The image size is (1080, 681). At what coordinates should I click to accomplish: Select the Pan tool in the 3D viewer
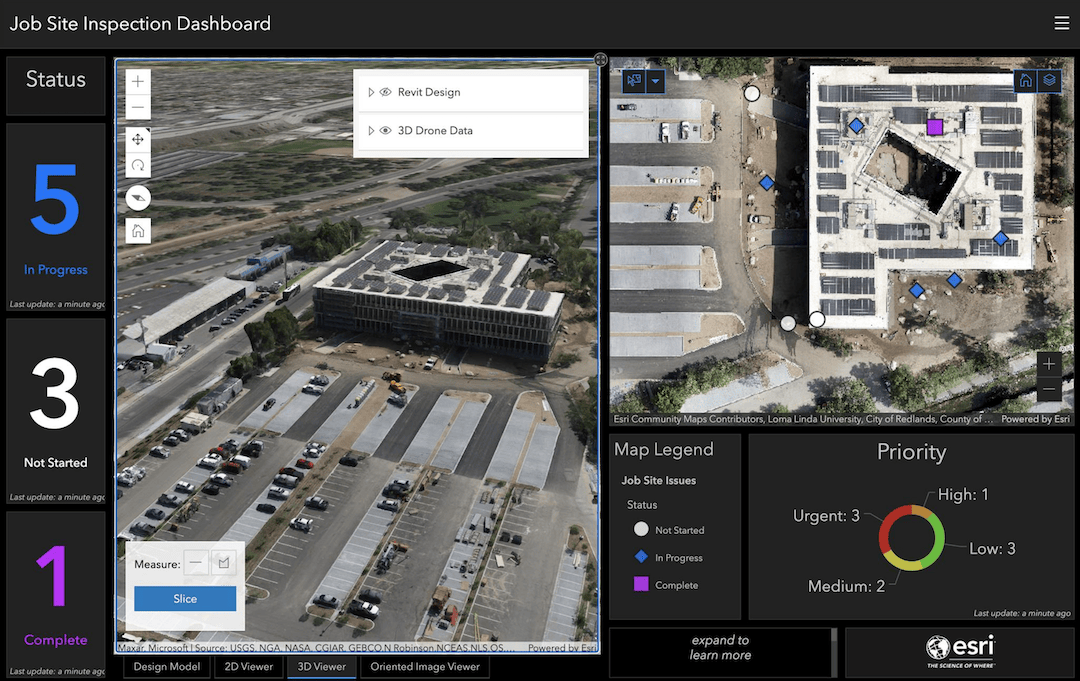pos(137,139)
